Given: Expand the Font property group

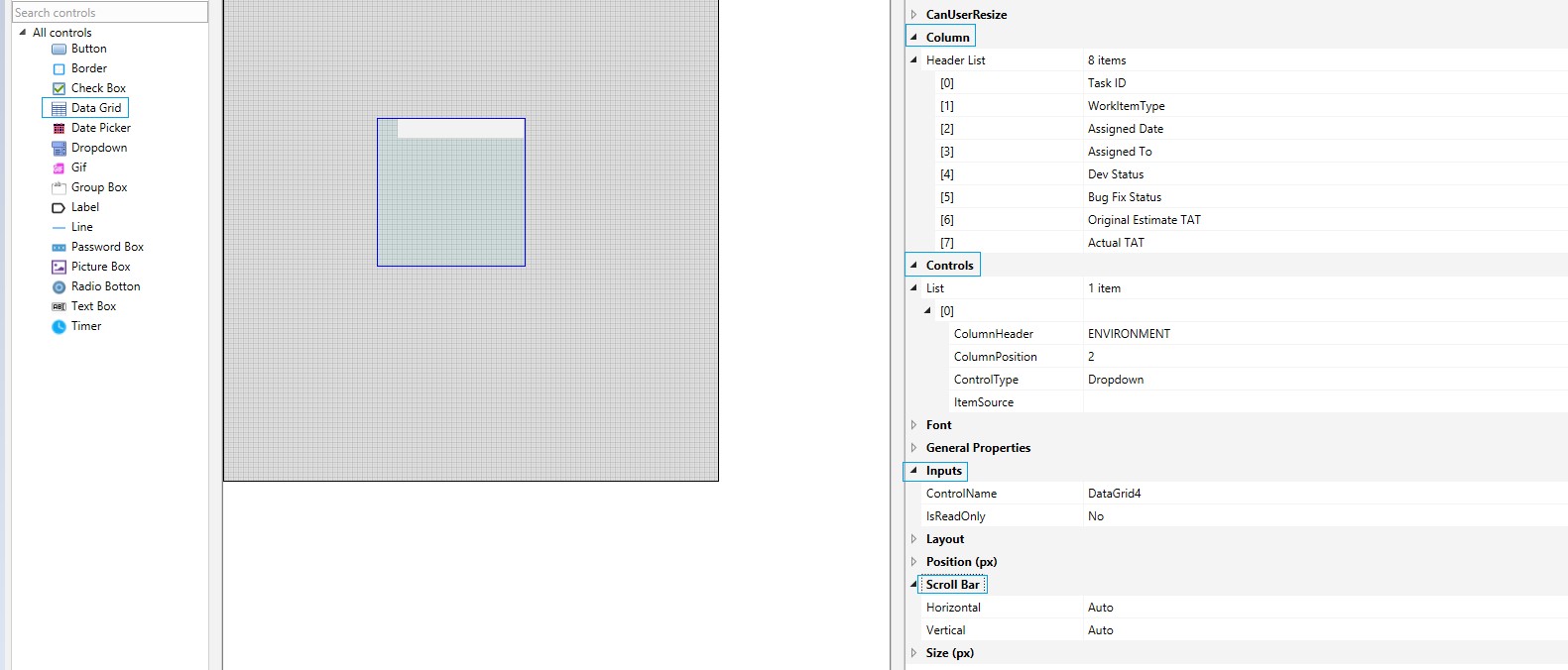Looking at the screenshot, I should pos(913,425).
